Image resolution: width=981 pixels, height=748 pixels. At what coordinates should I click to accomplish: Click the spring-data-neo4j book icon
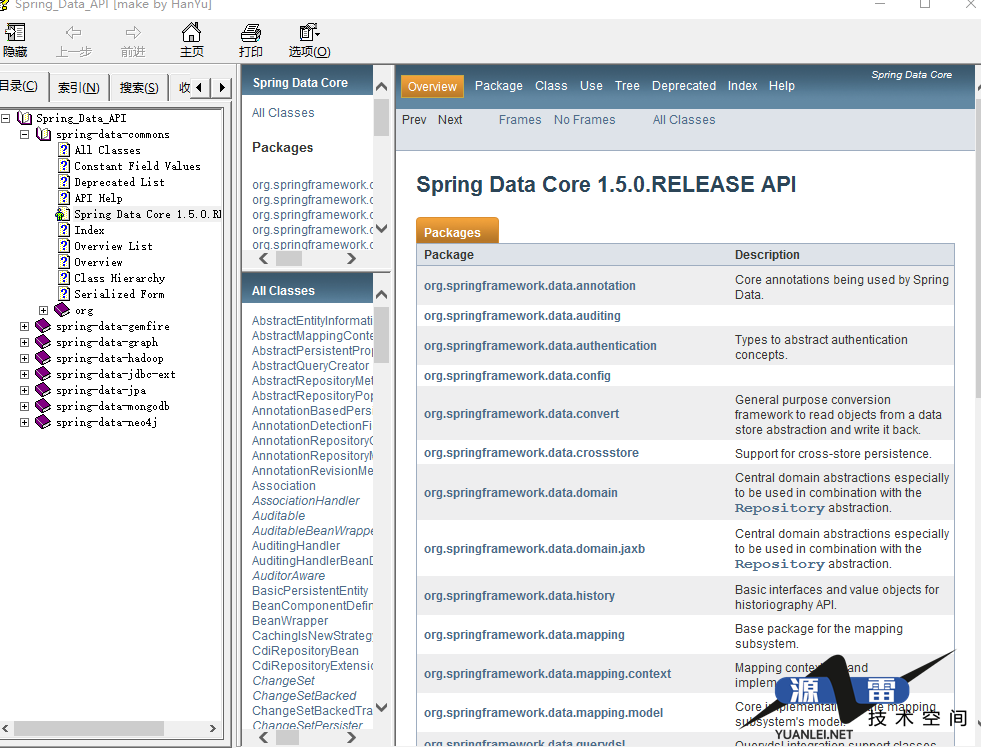pos(43,422)
